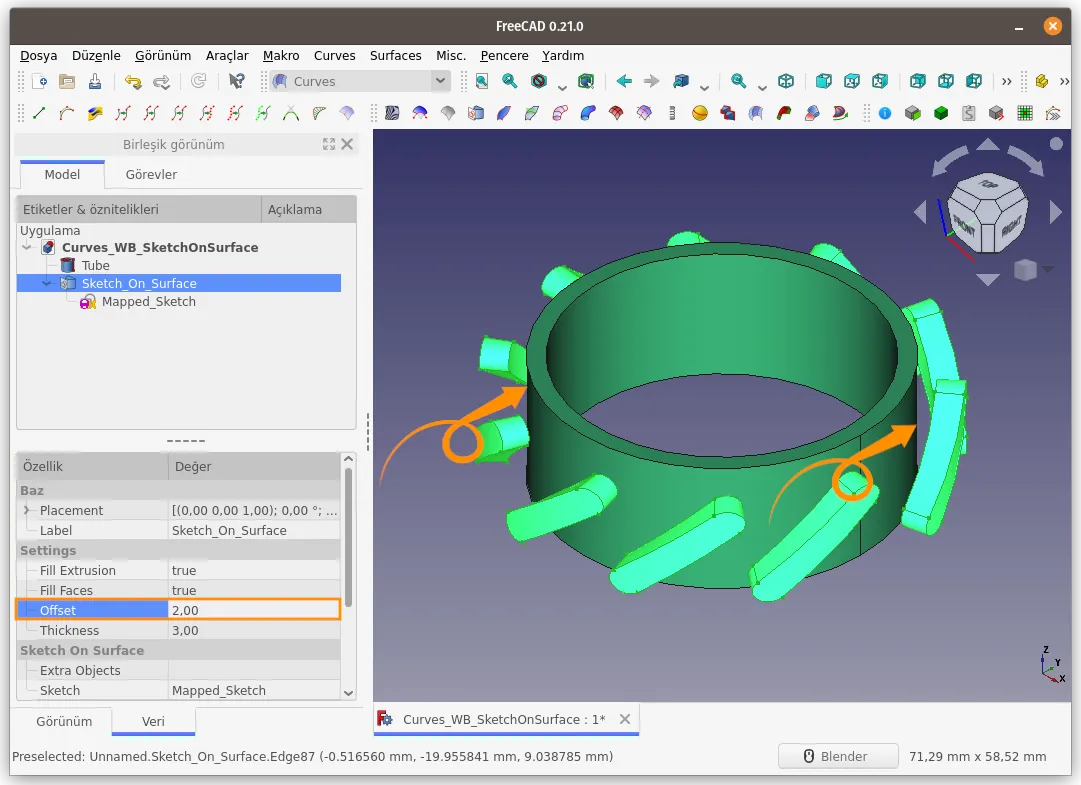This screenshot has width=1081, height=785.
Task: Click the Thickness value 3,00
Action: [x=254, y=630]
